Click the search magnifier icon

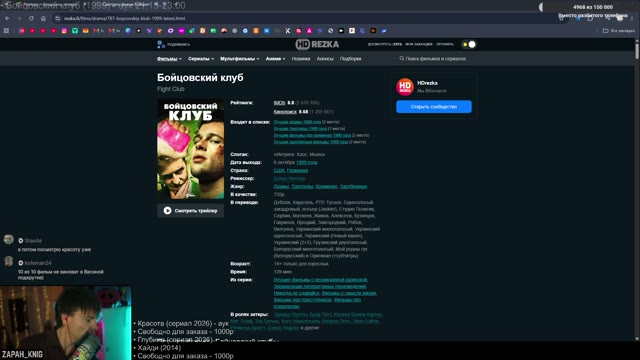click(402, 59)
